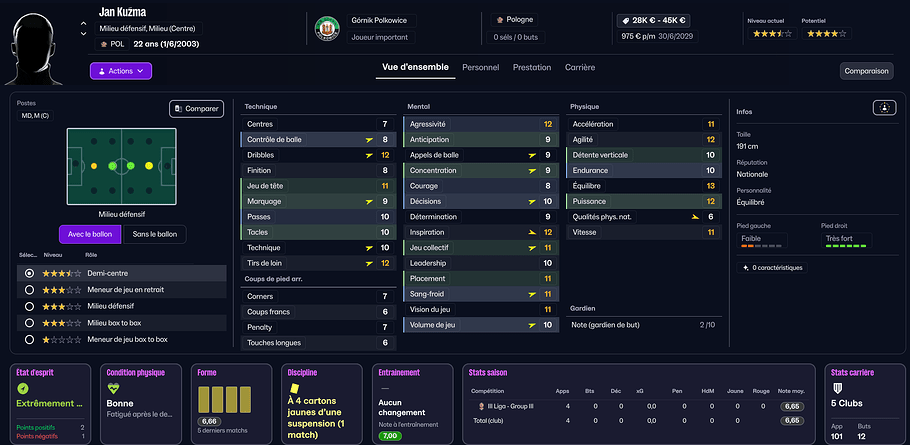Open the Personnel tab
The height and width of the screenshot is (445, 910).
(480, 67)
